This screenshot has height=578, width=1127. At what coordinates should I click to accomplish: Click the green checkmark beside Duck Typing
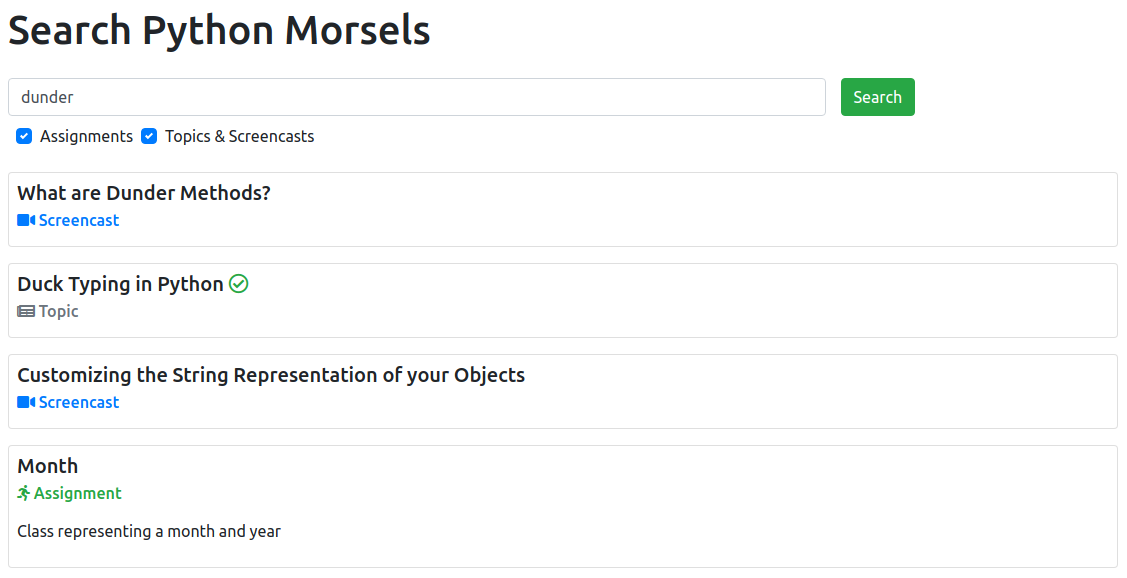click(238, 284)
